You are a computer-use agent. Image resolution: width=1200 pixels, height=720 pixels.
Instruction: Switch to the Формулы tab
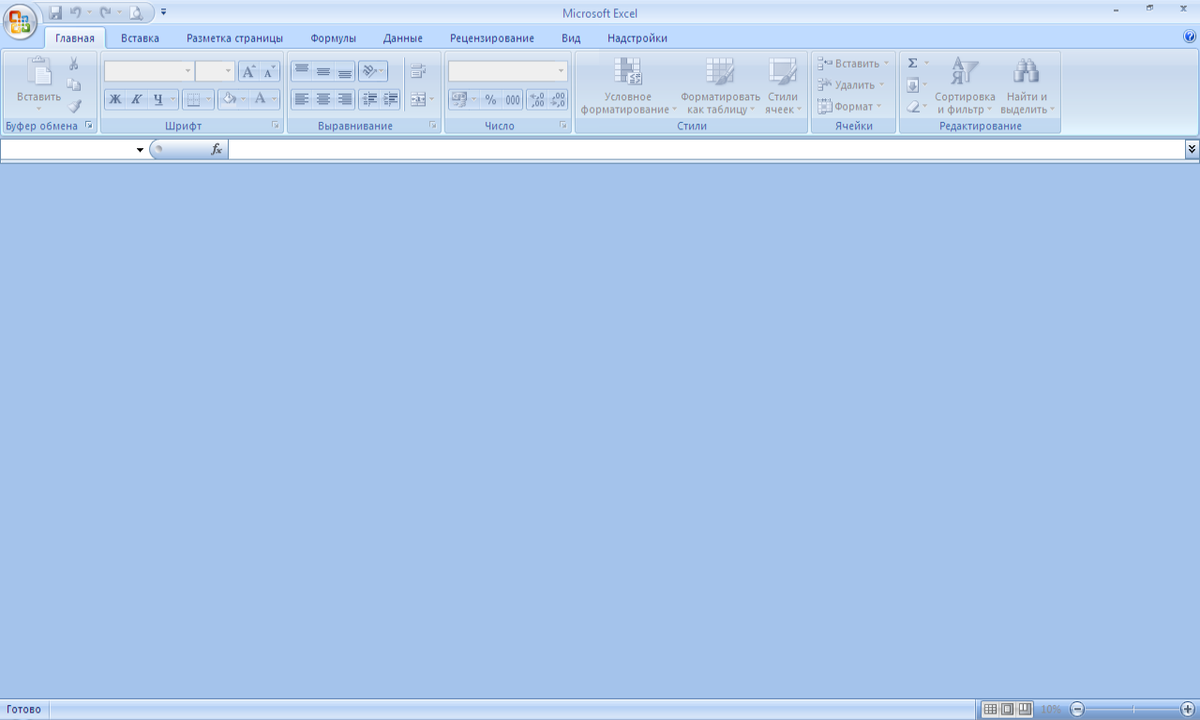point(333,38)
